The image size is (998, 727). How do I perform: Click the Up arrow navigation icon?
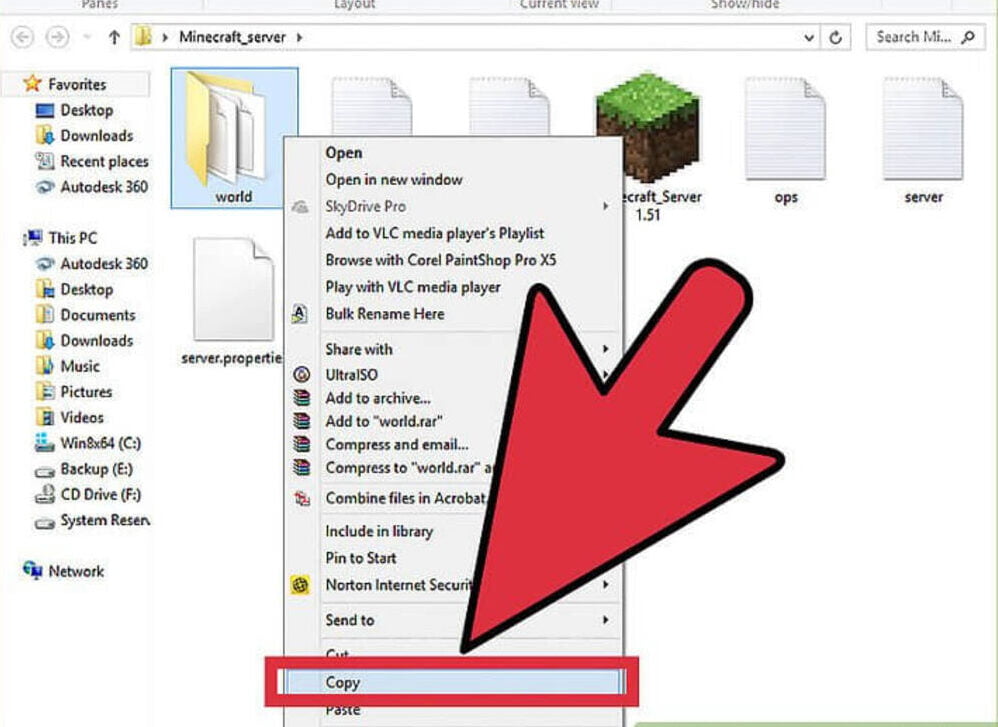click(114, 37)
